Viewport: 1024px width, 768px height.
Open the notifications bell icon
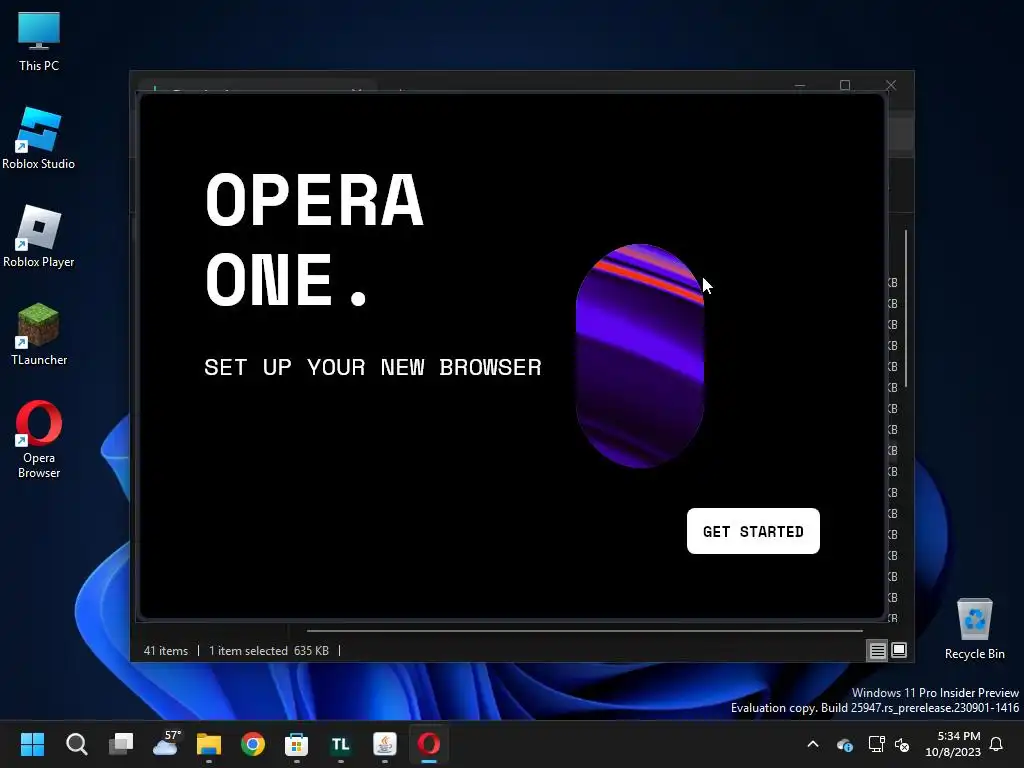996,744
